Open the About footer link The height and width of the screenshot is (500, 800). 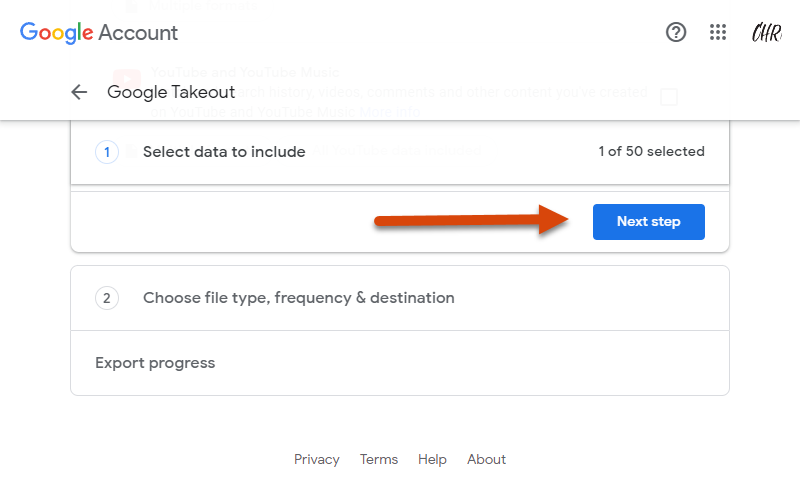(486, 460)
